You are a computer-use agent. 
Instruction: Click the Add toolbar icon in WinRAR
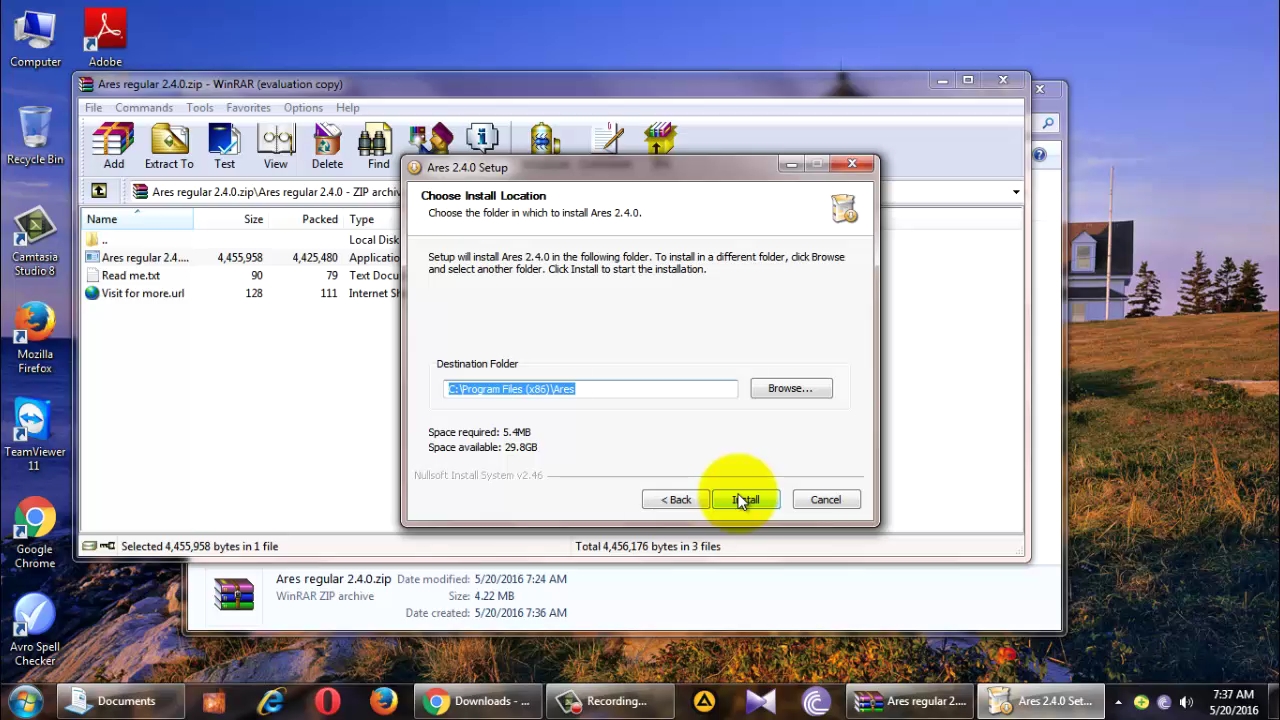113,146
